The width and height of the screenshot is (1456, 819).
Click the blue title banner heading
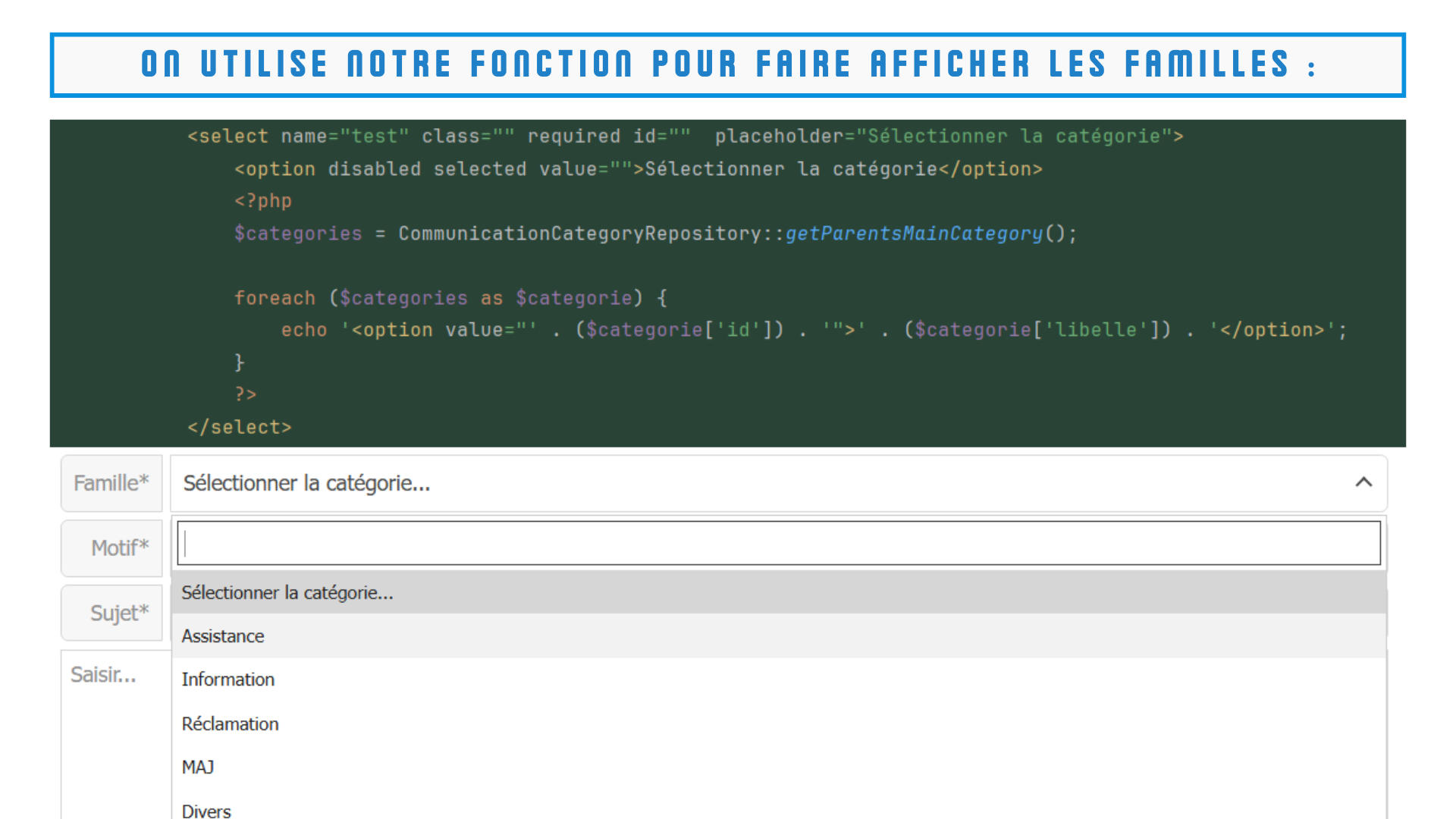pyautogui.click(x=727, y=64)
